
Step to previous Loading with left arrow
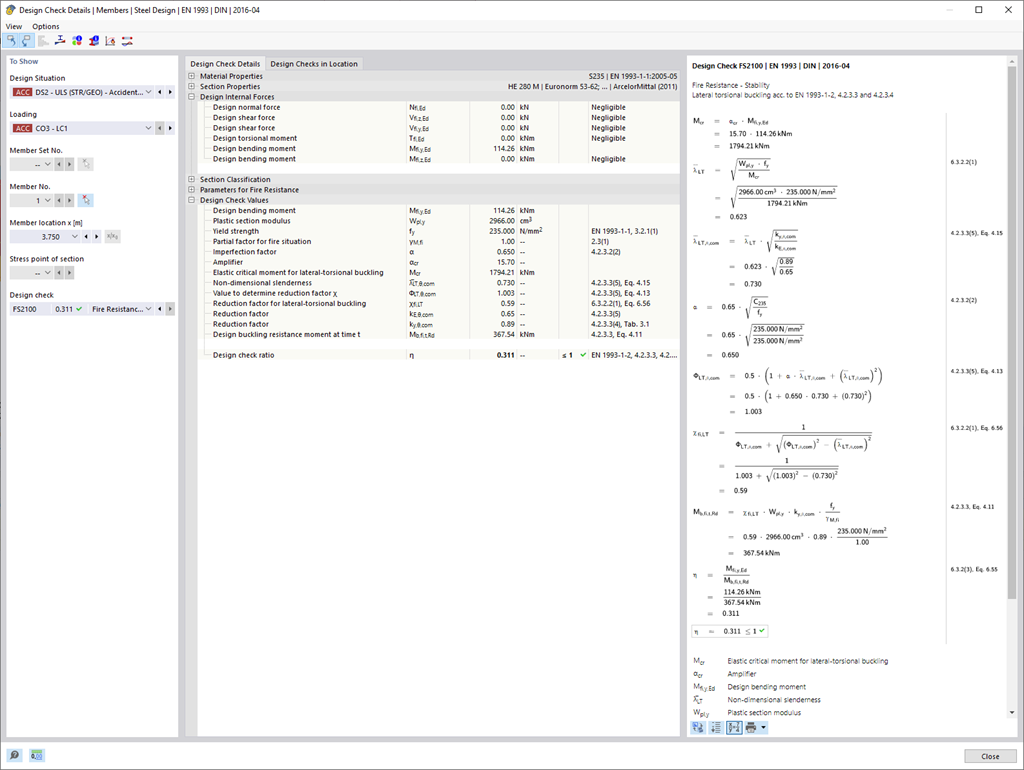coord(160,128)
